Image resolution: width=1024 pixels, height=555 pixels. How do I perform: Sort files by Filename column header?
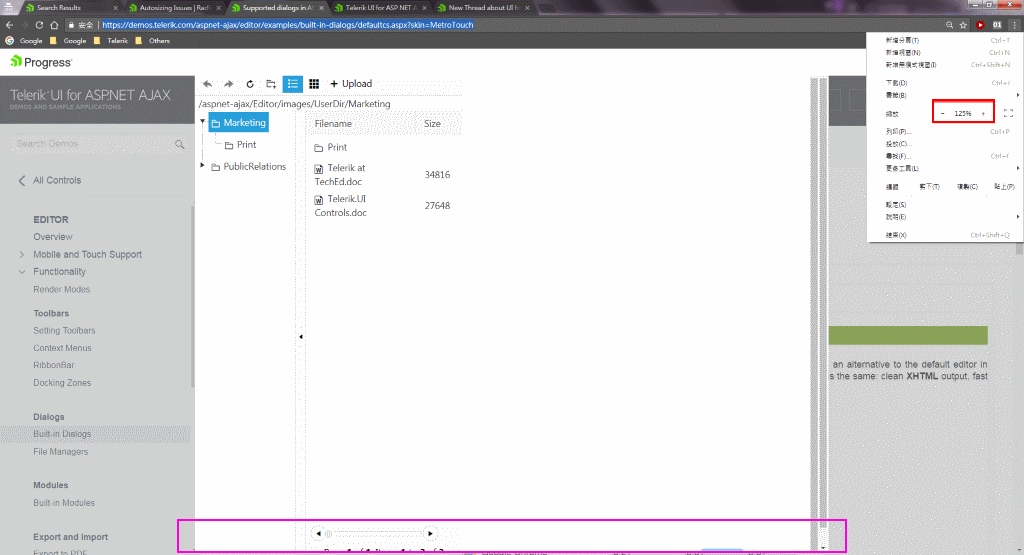[x=333, y=123]
